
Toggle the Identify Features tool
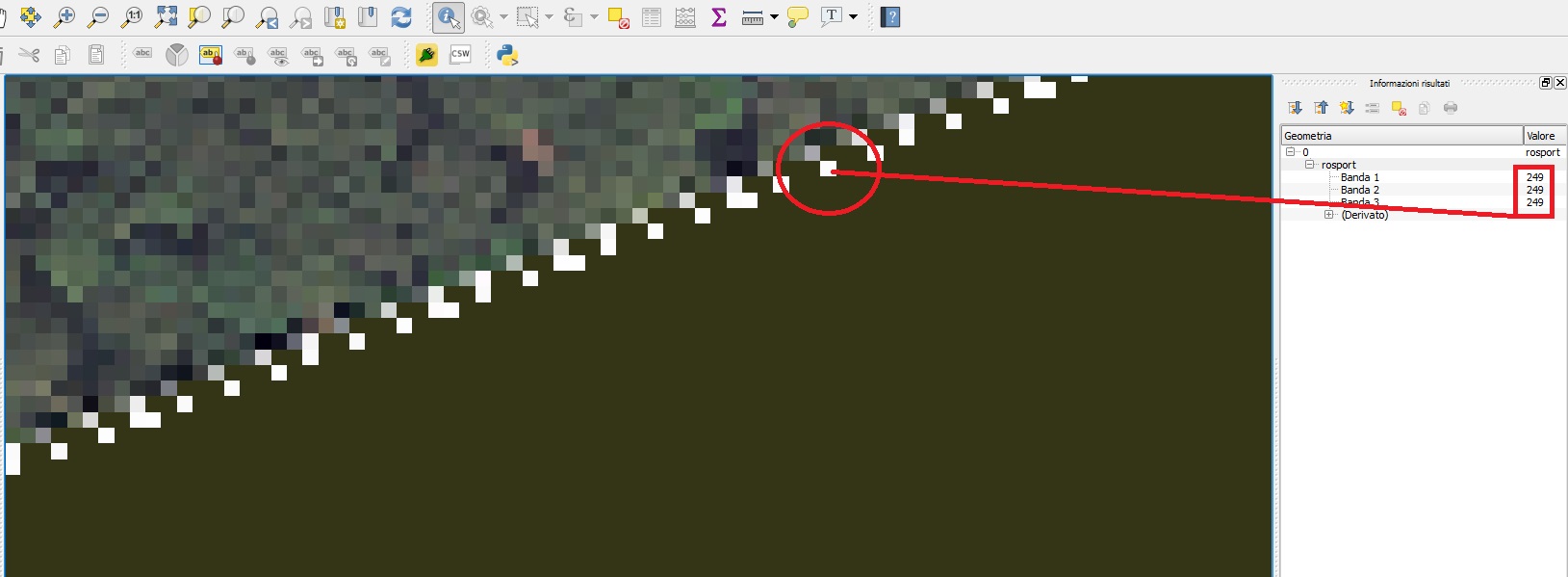pyautogui.click(x=448, y=16)
